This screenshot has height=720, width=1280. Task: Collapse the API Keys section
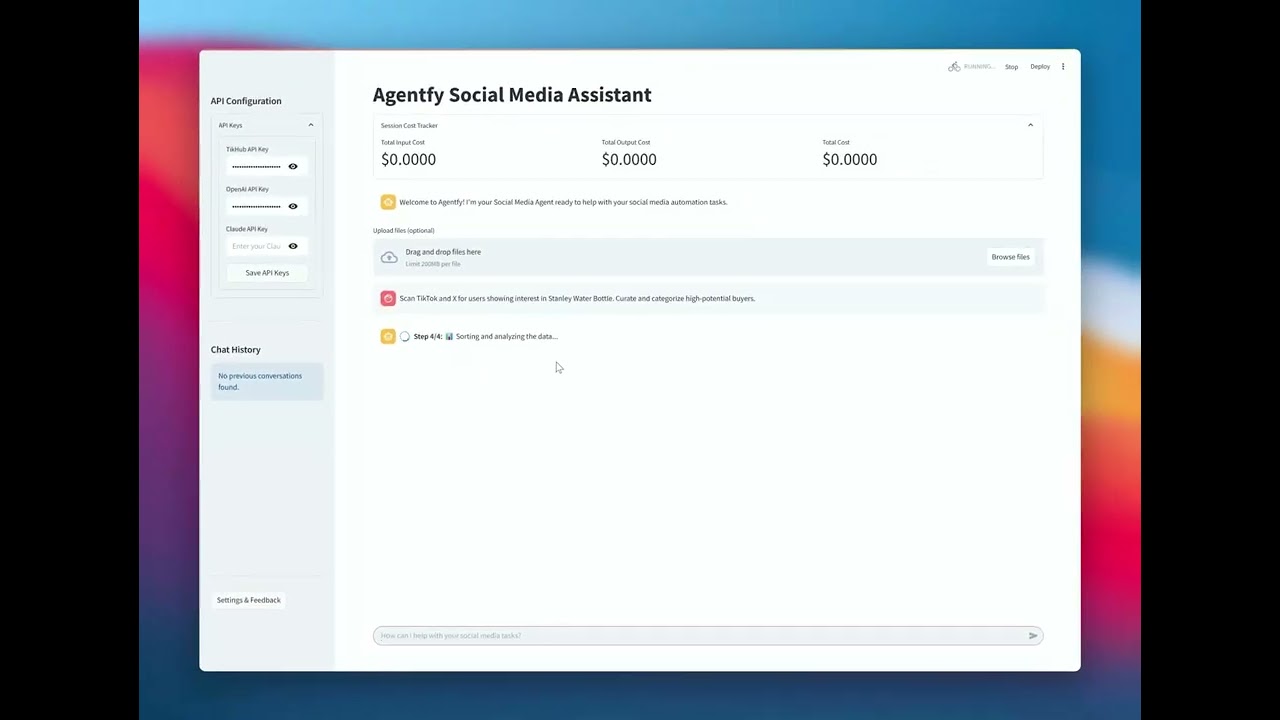pyautogui.click(x=311, y=125)
